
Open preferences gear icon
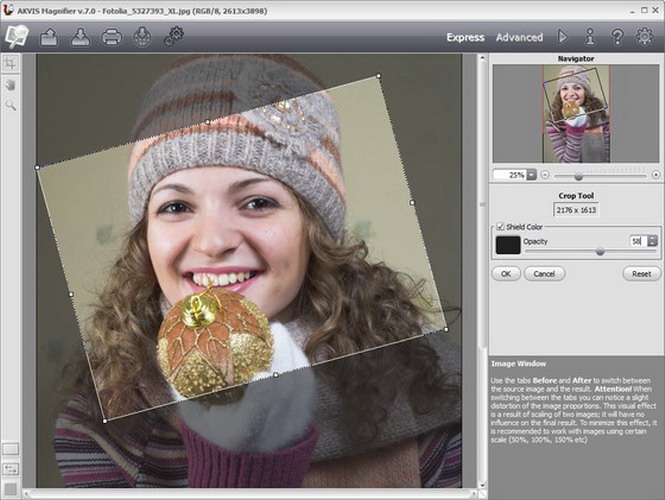tap(645, 36)
